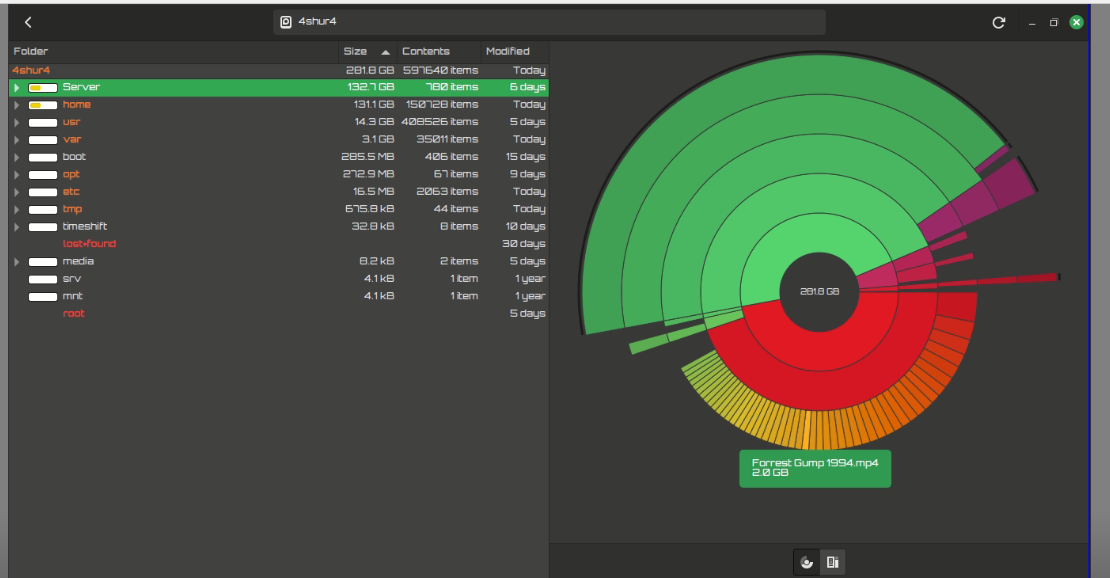
Task: Click the "597640 items" contents cell
Action: 440,70
